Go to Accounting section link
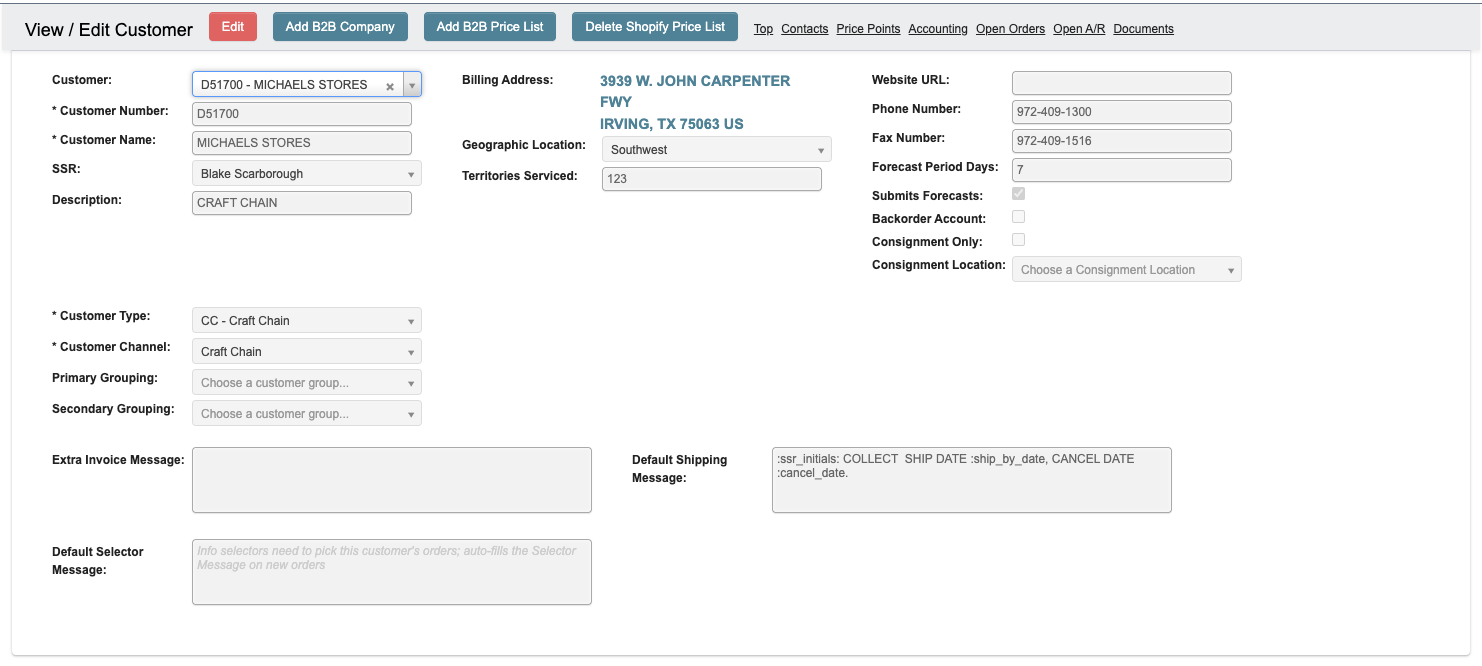The height and width of the screenshot is (666, 1482). click(x=938, y=29)
